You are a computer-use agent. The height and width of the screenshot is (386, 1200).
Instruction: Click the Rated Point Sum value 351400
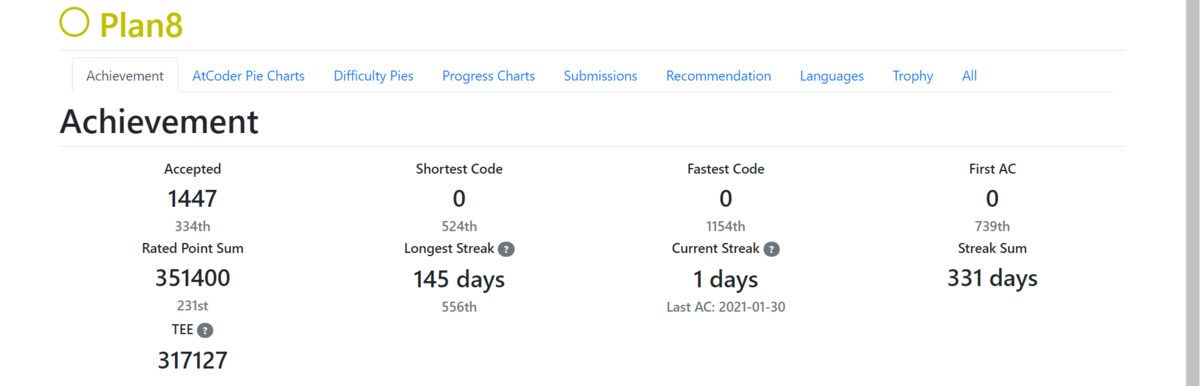click(192, 278)
